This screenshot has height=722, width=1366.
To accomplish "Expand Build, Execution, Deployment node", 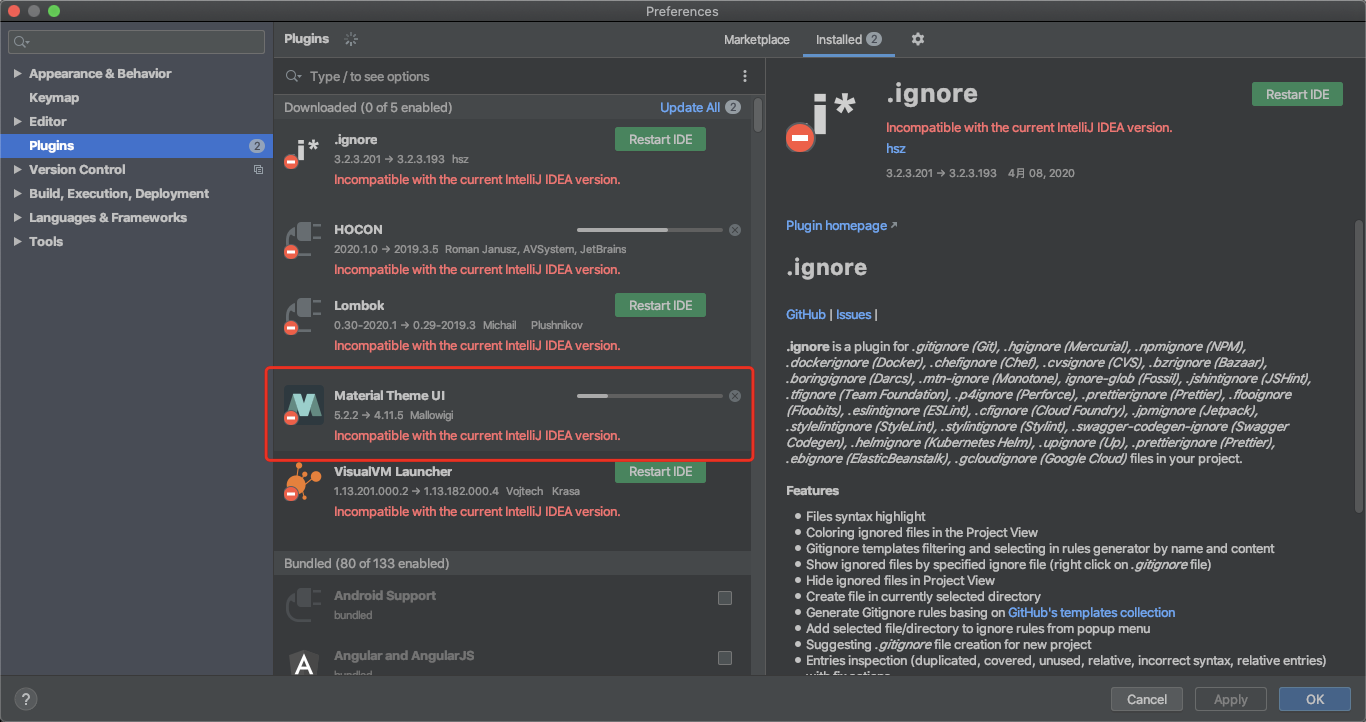I will [x=17, y=194].
